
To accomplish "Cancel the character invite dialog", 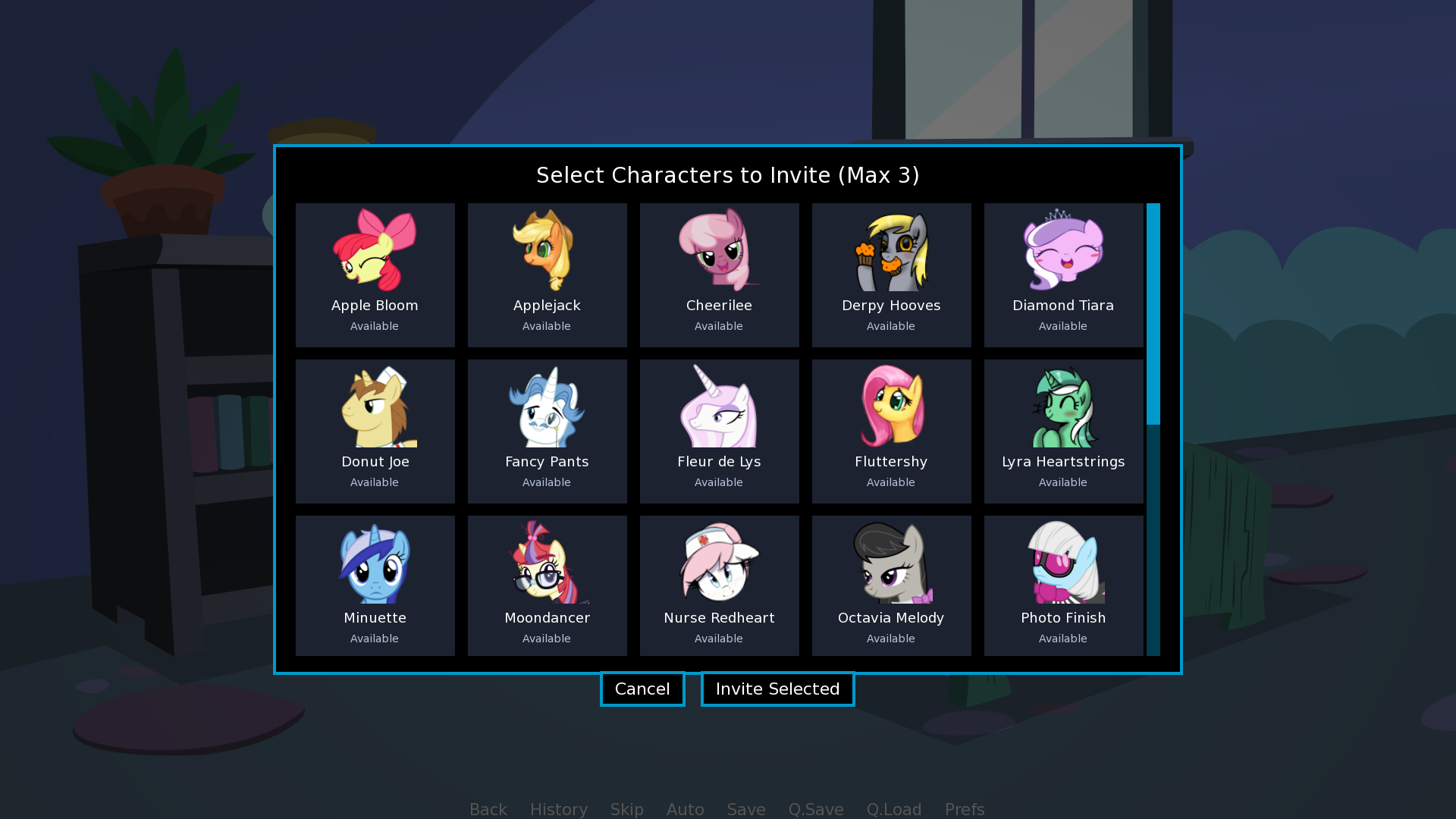I will 642,689.
